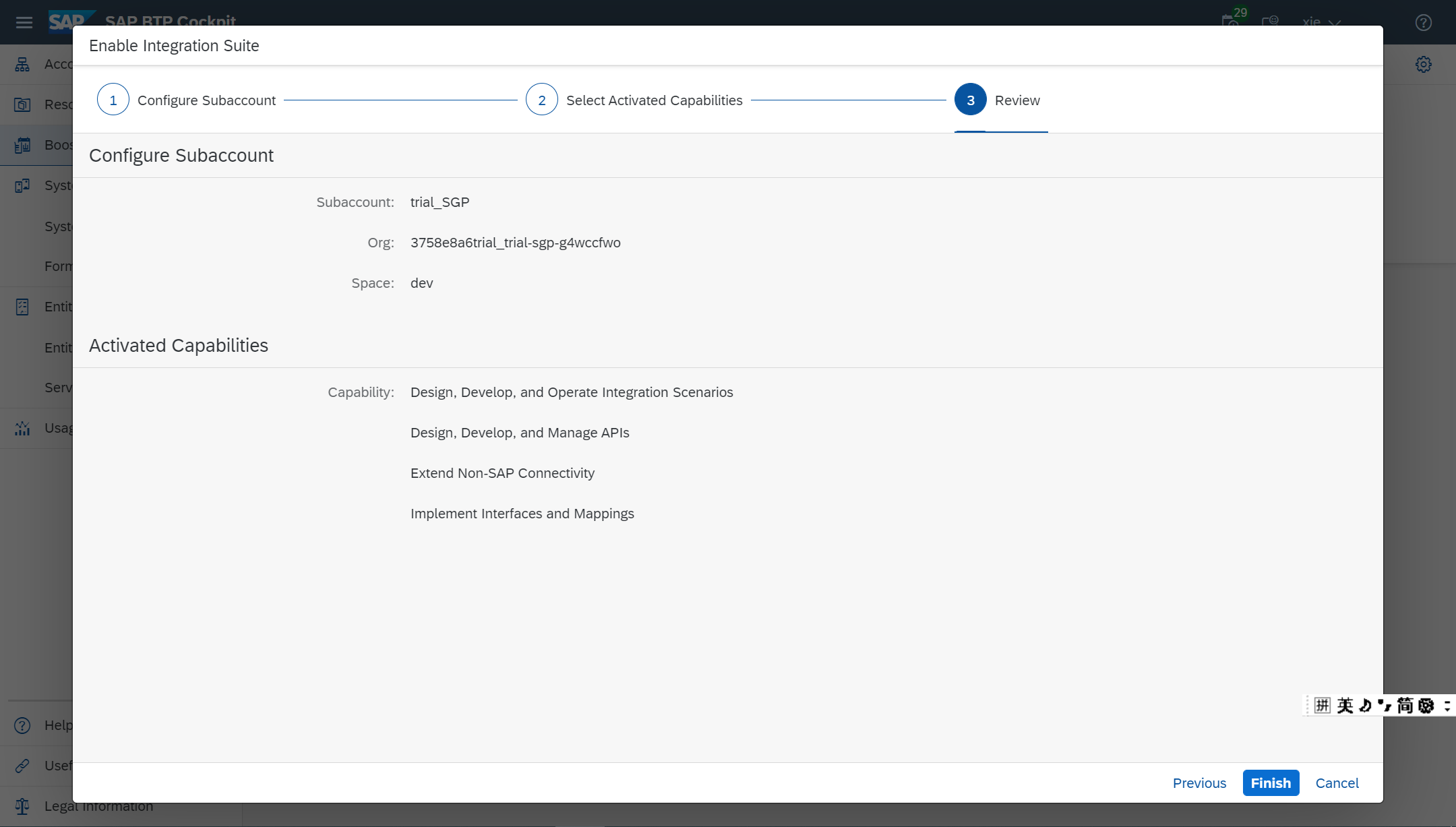Go to step 1 Configure Subaccount

click(186, 100)
